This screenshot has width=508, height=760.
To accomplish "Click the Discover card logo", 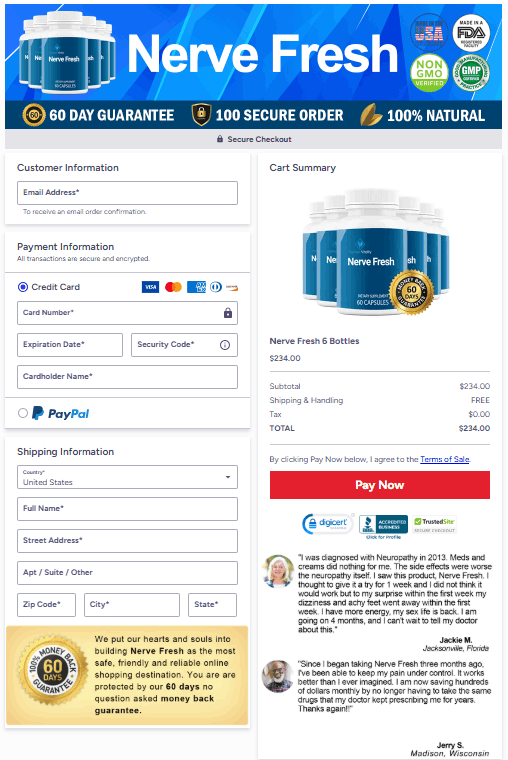I will coord(232,287).
